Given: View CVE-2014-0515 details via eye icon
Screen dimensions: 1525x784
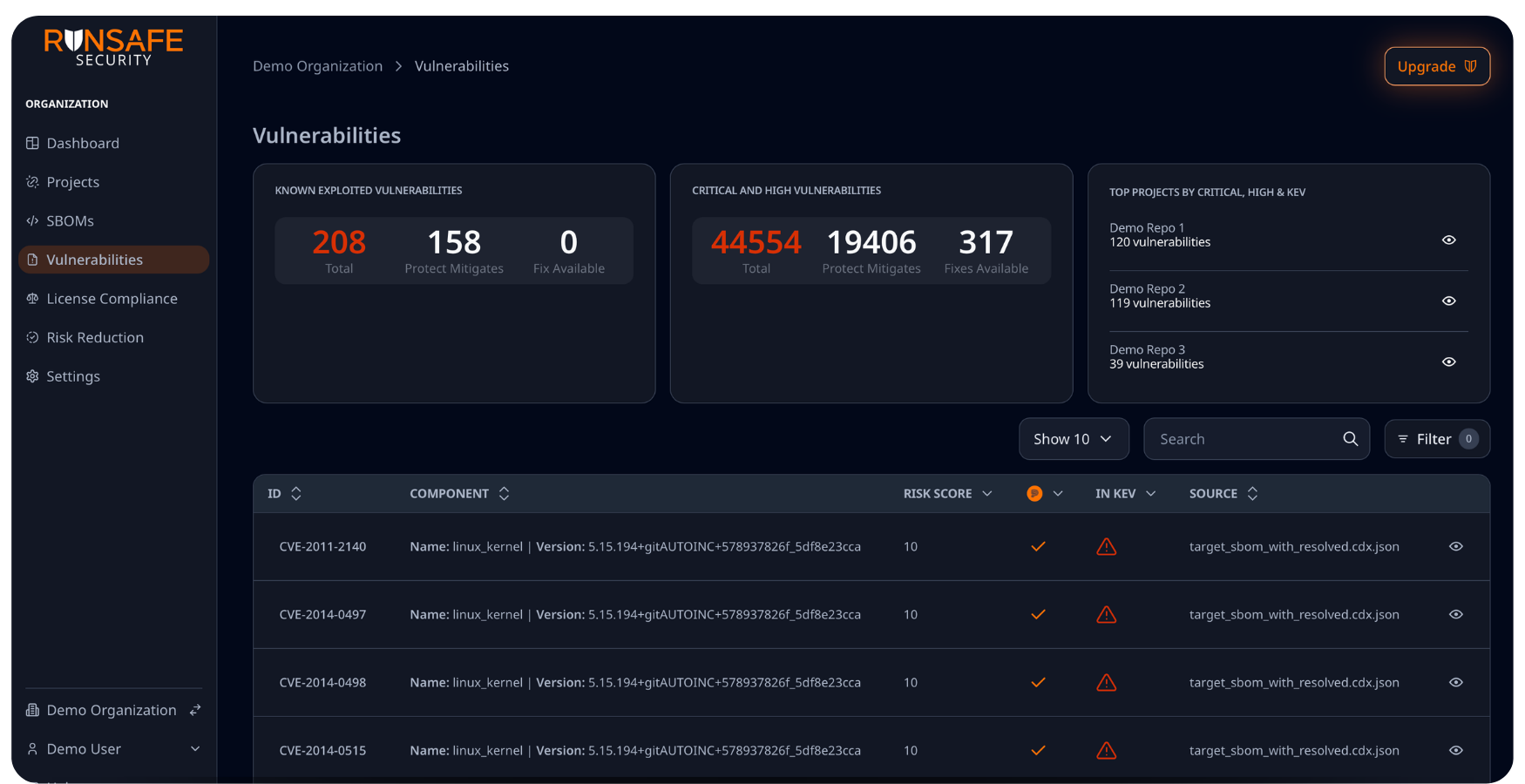Looking at the screenshot, I should point(1456,750).
